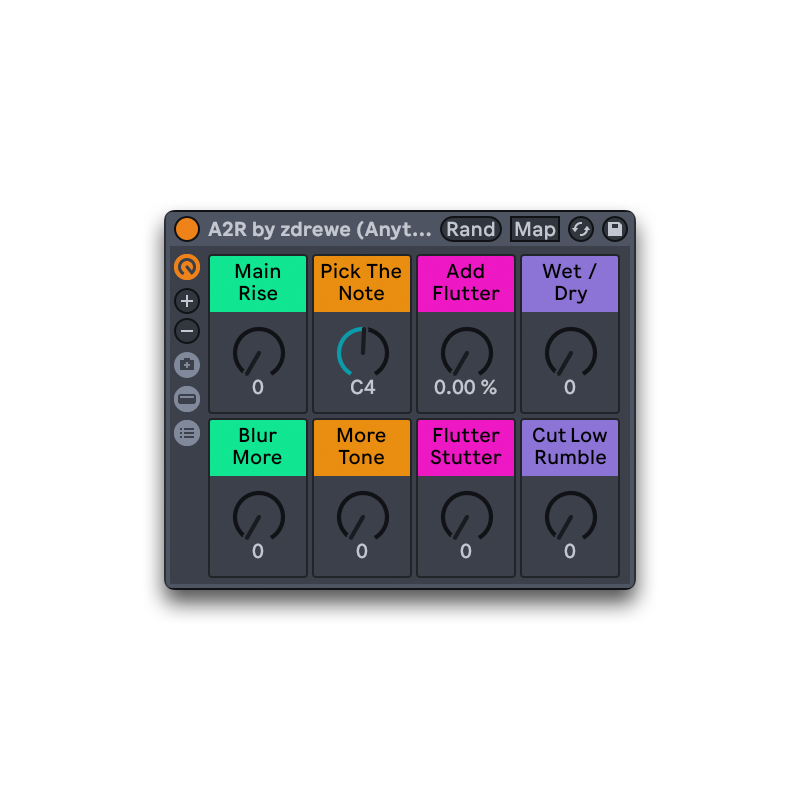
Task: Toggle the orange device activator button
Action: click(x=187, y=229)
